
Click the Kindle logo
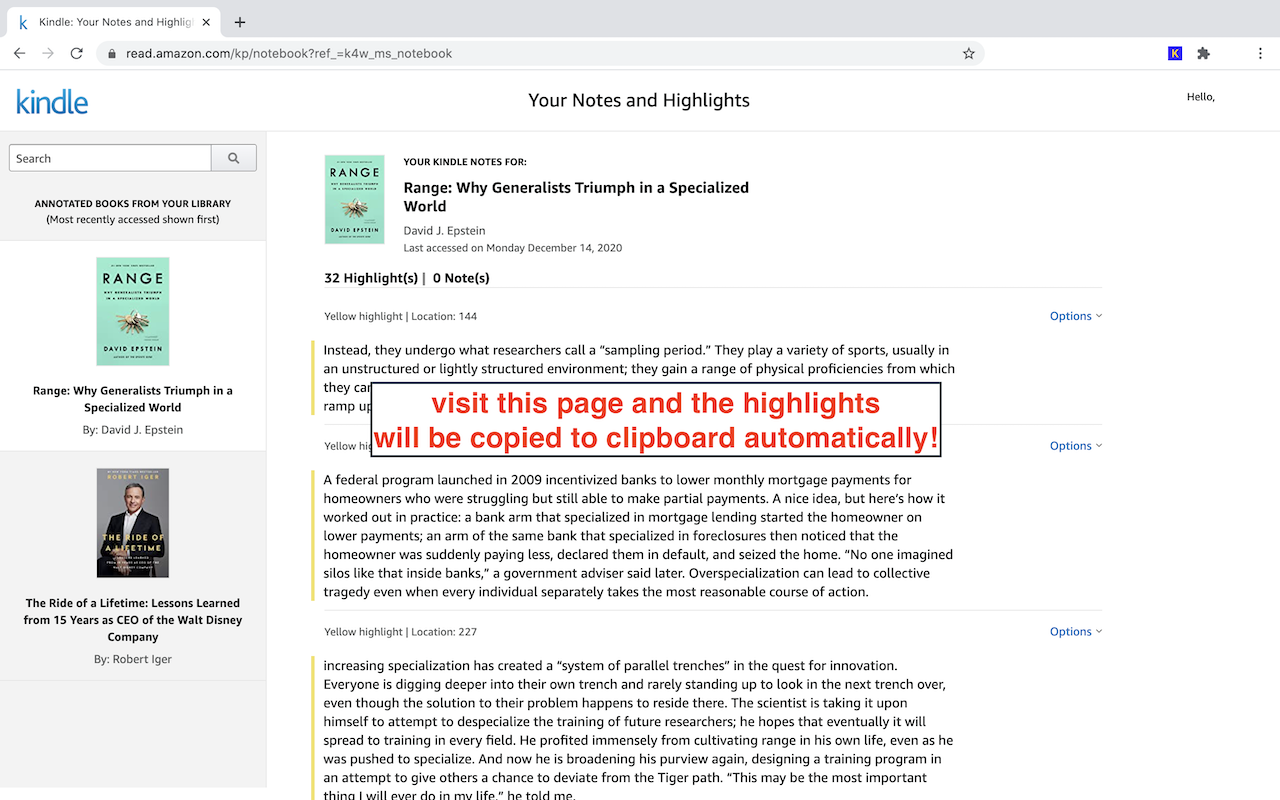(x=51, y=100)
